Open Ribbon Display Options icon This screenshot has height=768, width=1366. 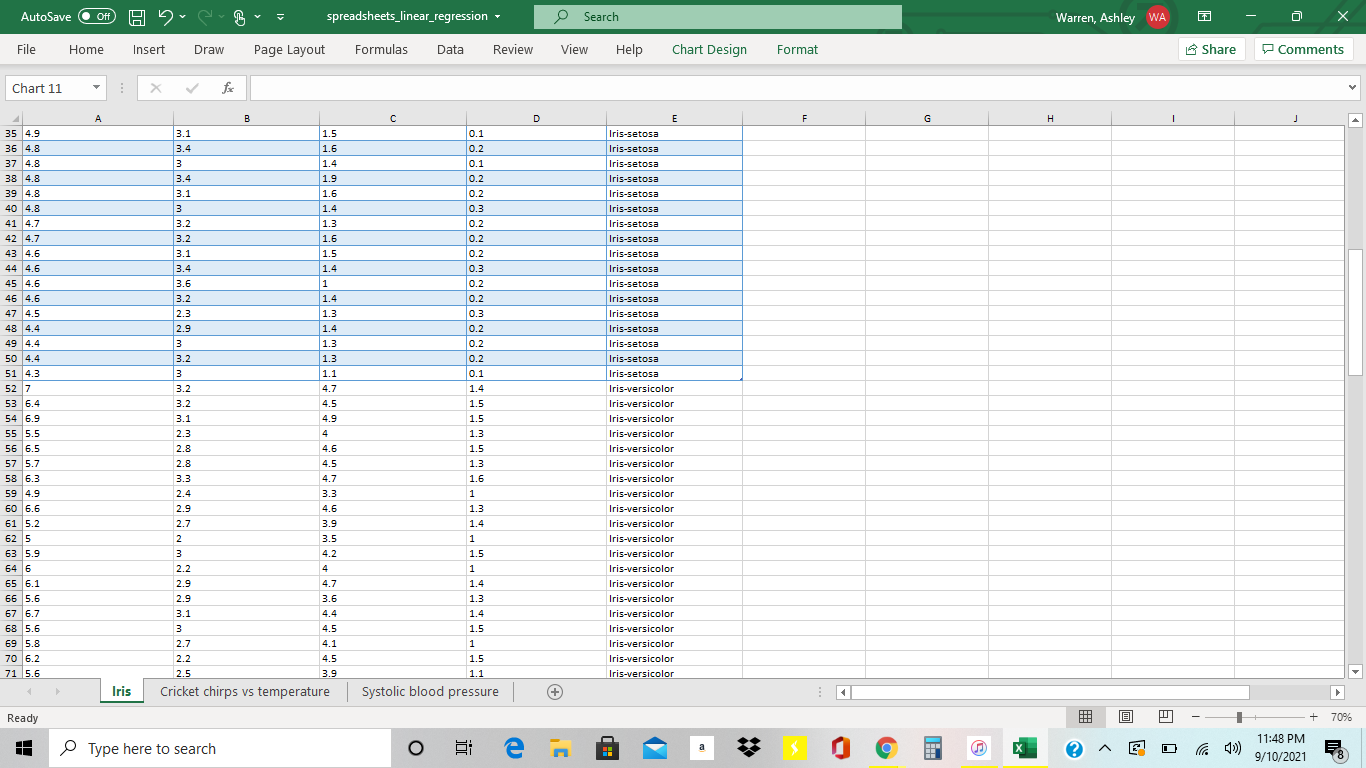1205,17
